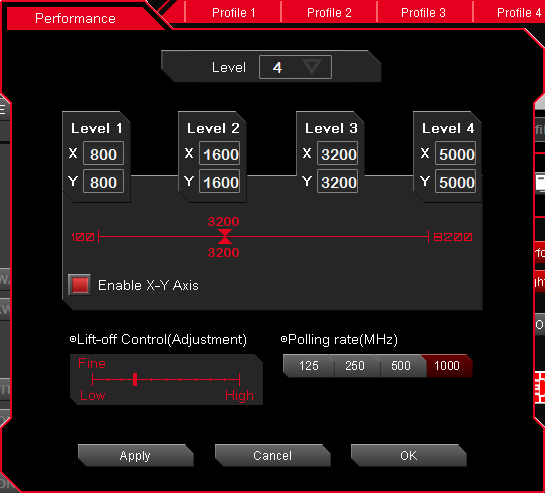545x493 pixels.
Task: Select 500 polling rate
Action: point(401,366)
